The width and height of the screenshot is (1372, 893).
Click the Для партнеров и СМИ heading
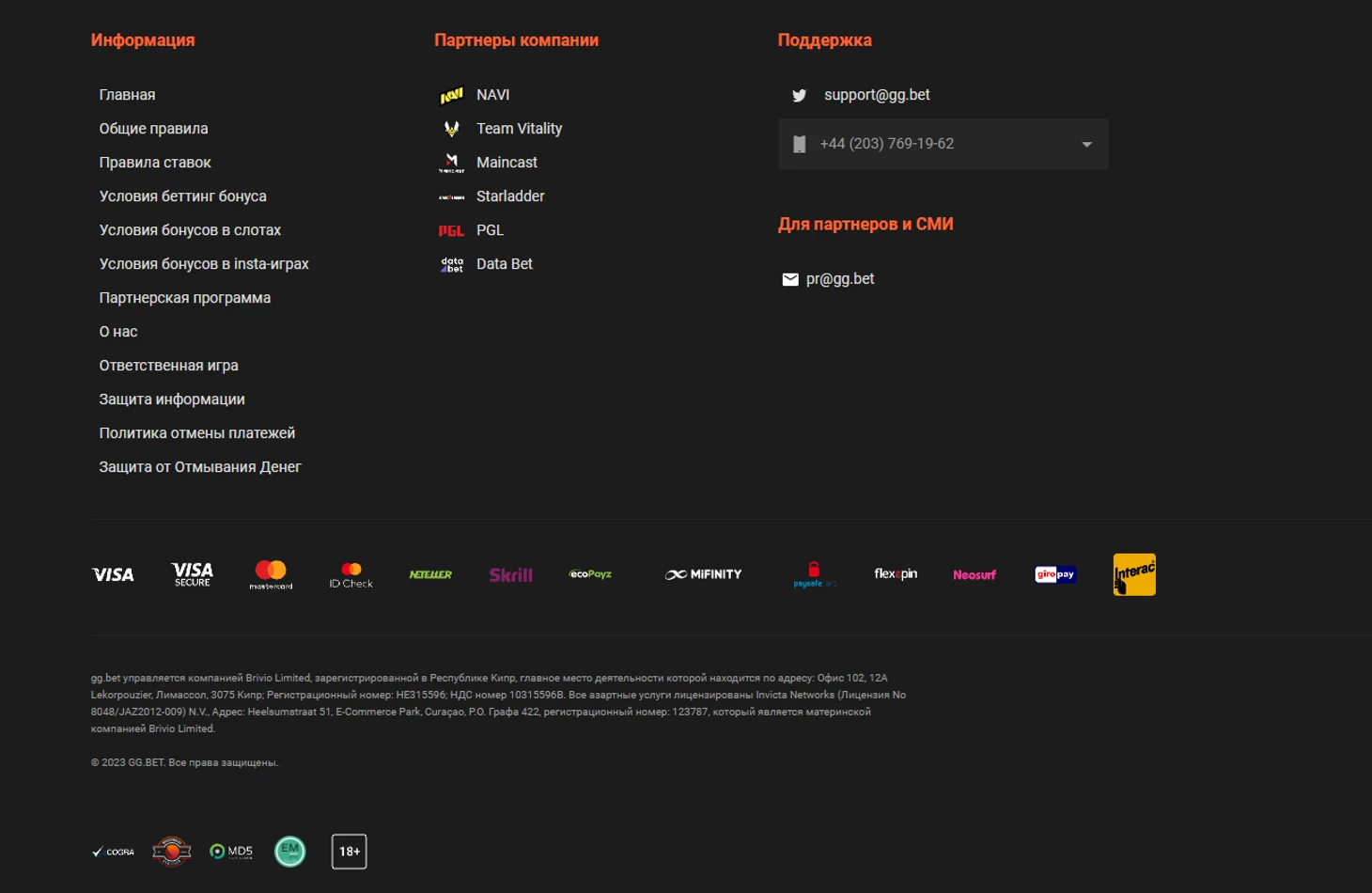pos(865,225)
